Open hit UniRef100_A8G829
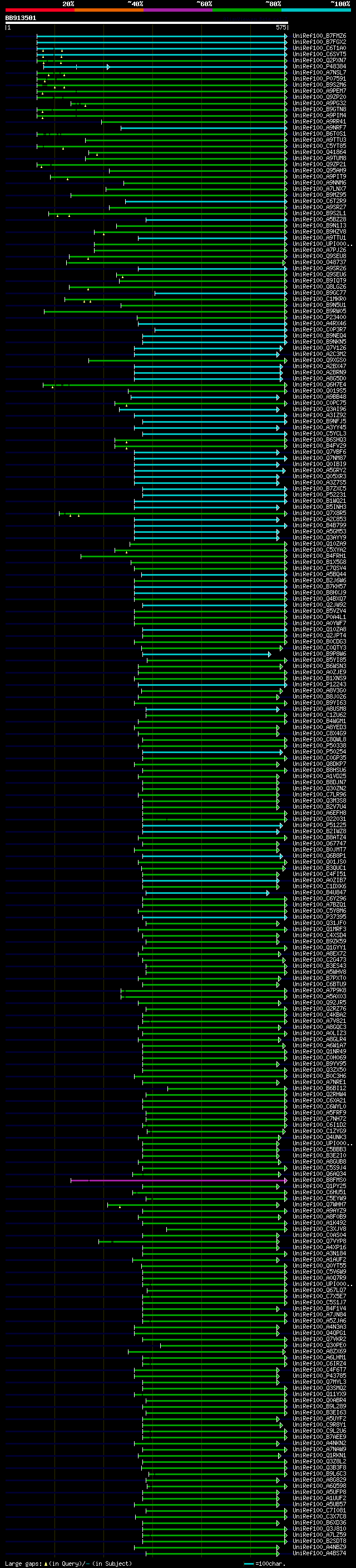 [x=319, y=1480]
